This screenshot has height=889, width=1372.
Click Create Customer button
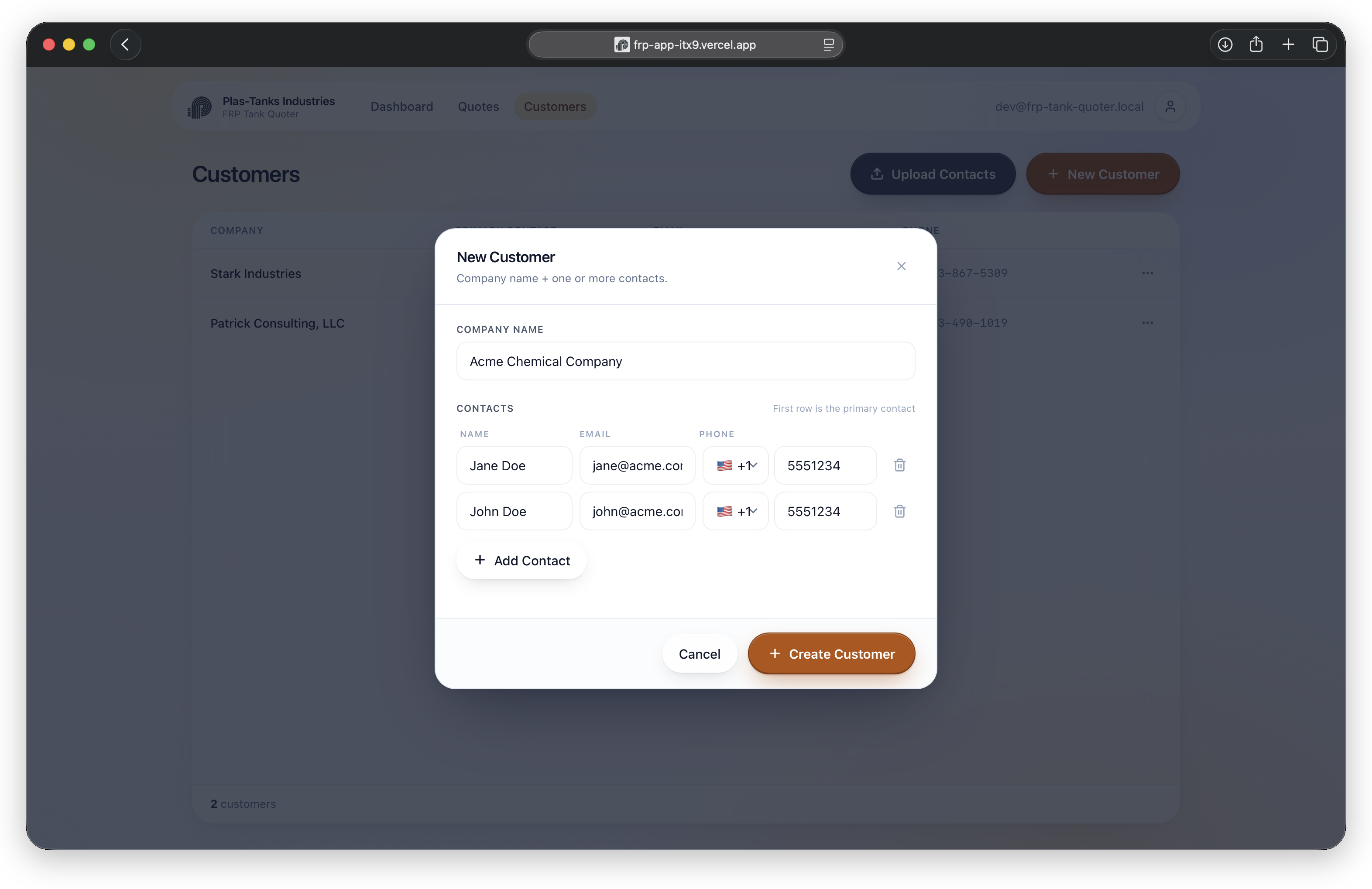coord(831,653)
